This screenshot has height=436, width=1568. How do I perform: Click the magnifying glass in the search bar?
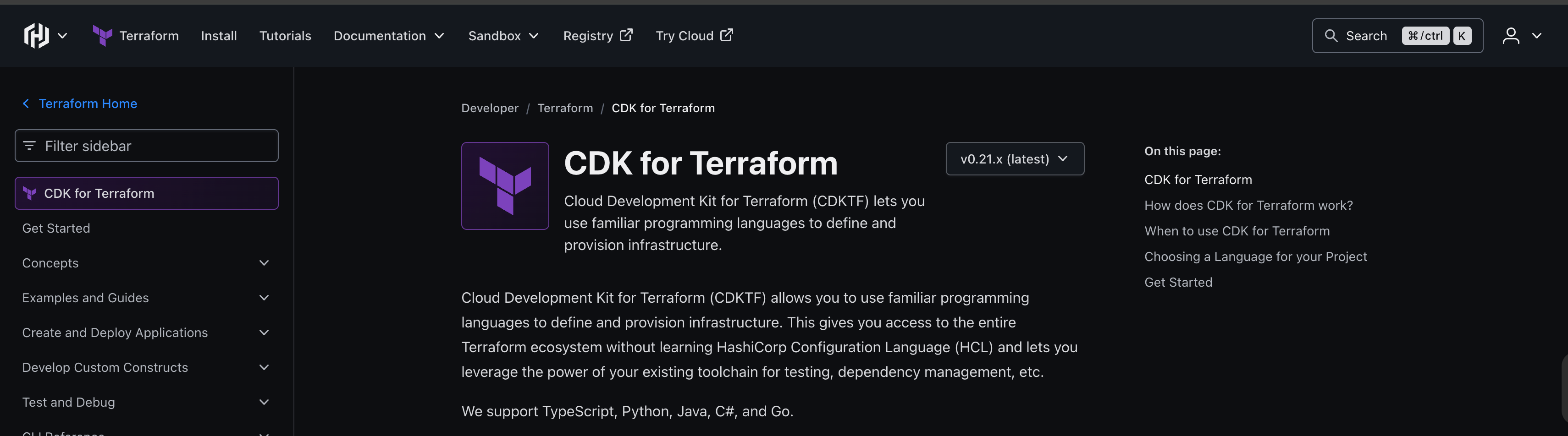pos(1332,36)
